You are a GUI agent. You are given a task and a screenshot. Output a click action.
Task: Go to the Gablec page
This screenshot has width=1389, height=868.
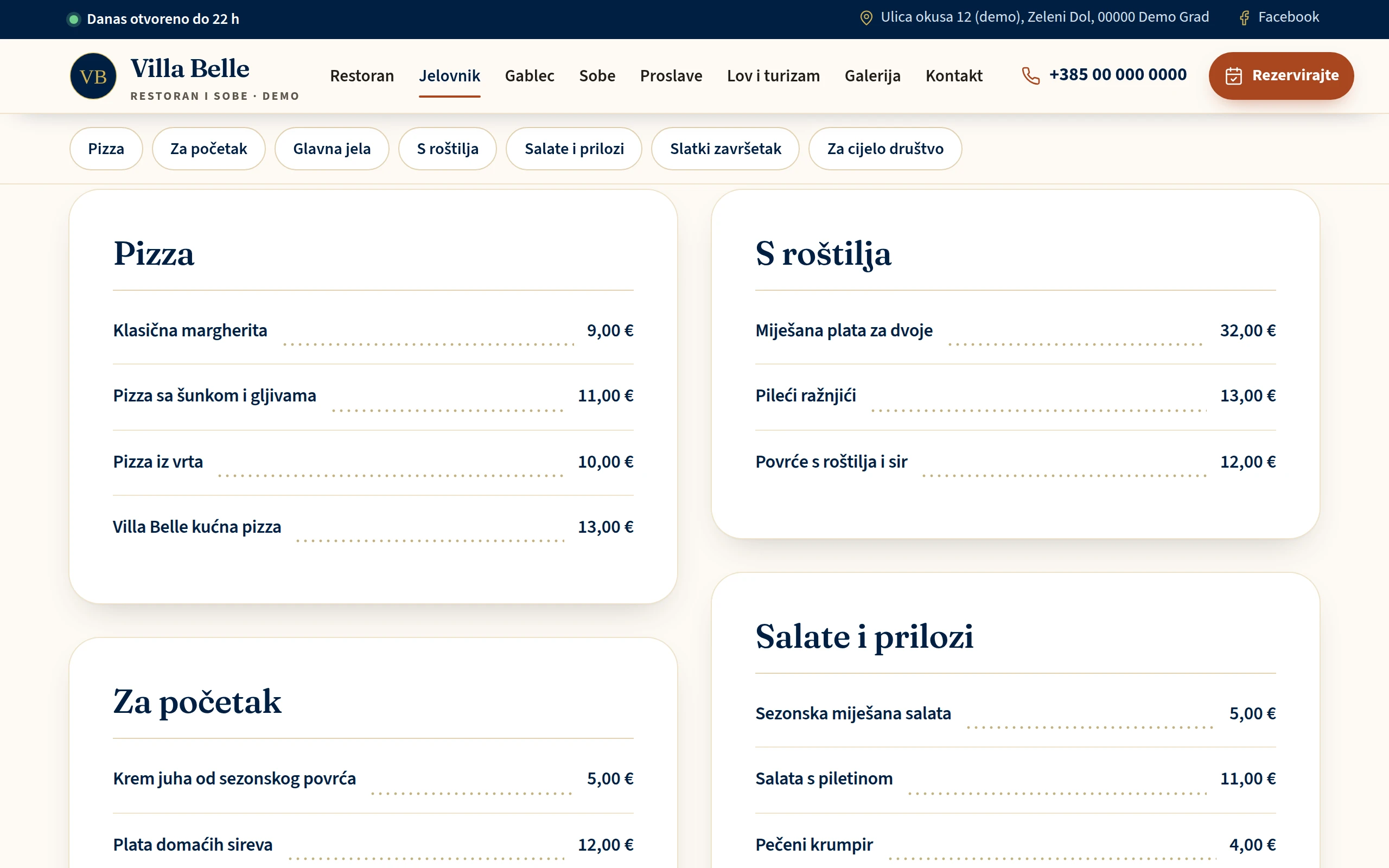[x=529, y=76]
